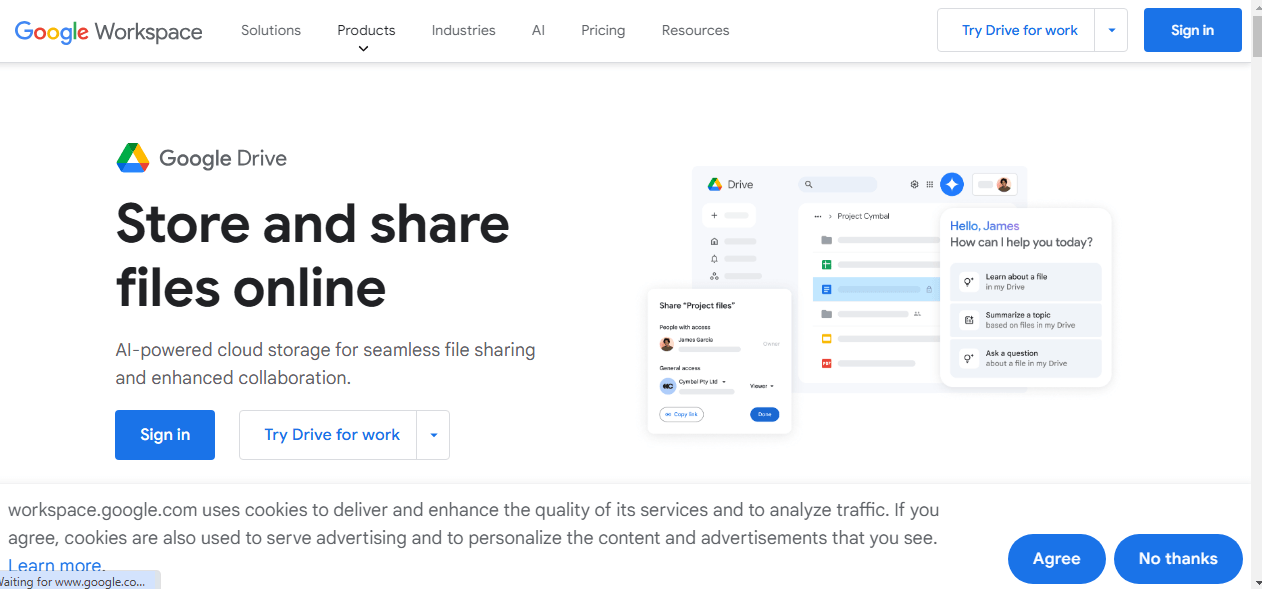Select the Summarize a topic card

point(1026,320)
